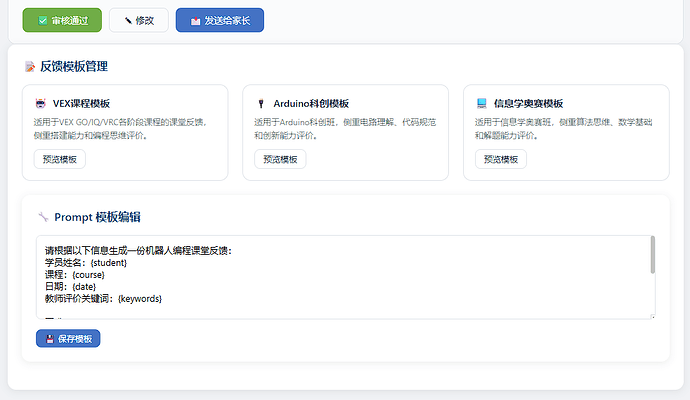Click the 修改 edit button
The image size is (690, 400).
(x=139, y=20)
